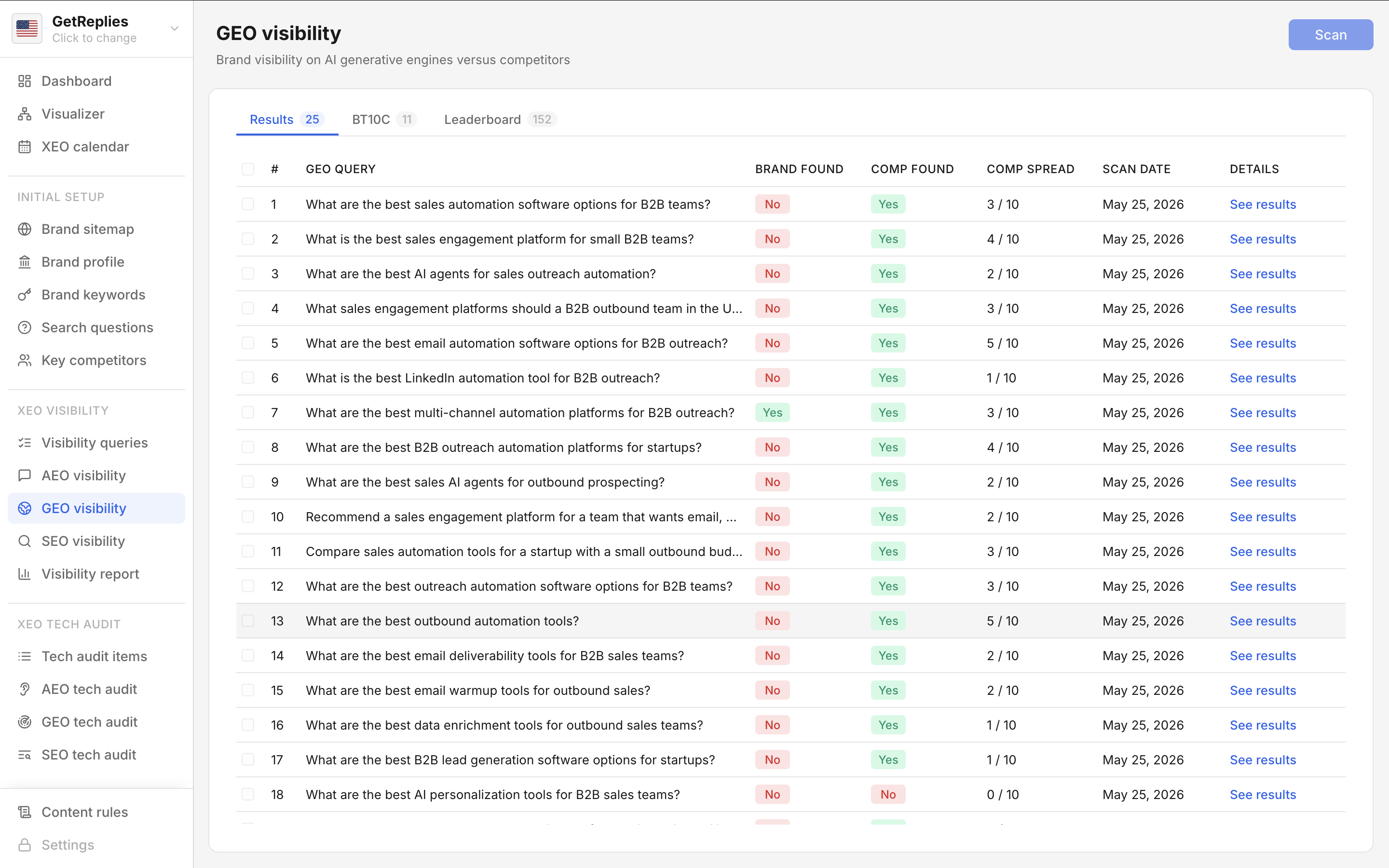Click the COMP FOUND column header
The image size is (1389, 868).
click(912, 169)
